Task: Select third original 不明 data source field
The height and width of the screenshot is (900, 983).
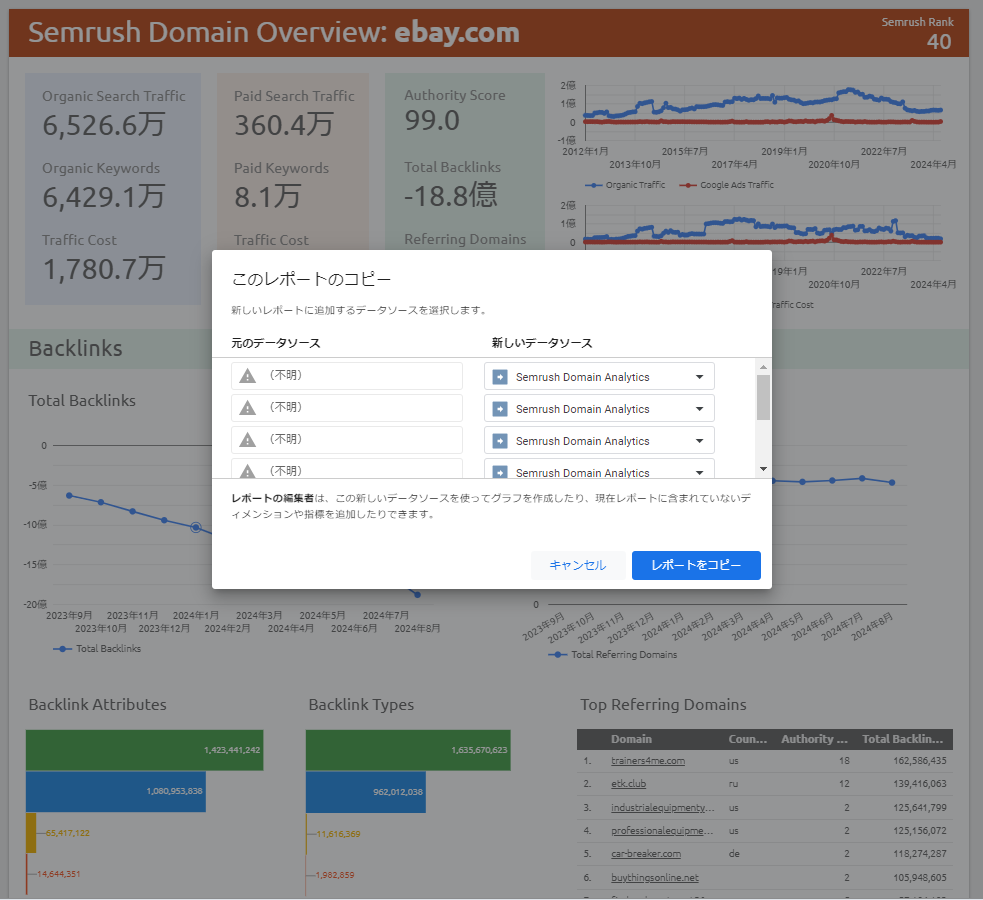Action: pos(347,440)
